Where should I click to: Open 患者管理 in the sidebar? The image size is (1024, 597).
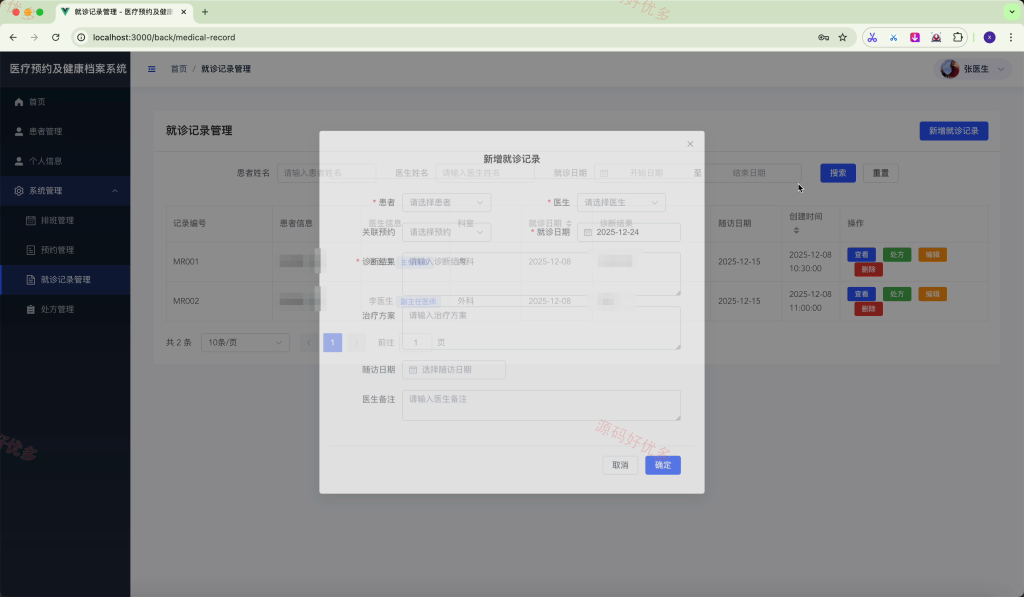[65, 131]
